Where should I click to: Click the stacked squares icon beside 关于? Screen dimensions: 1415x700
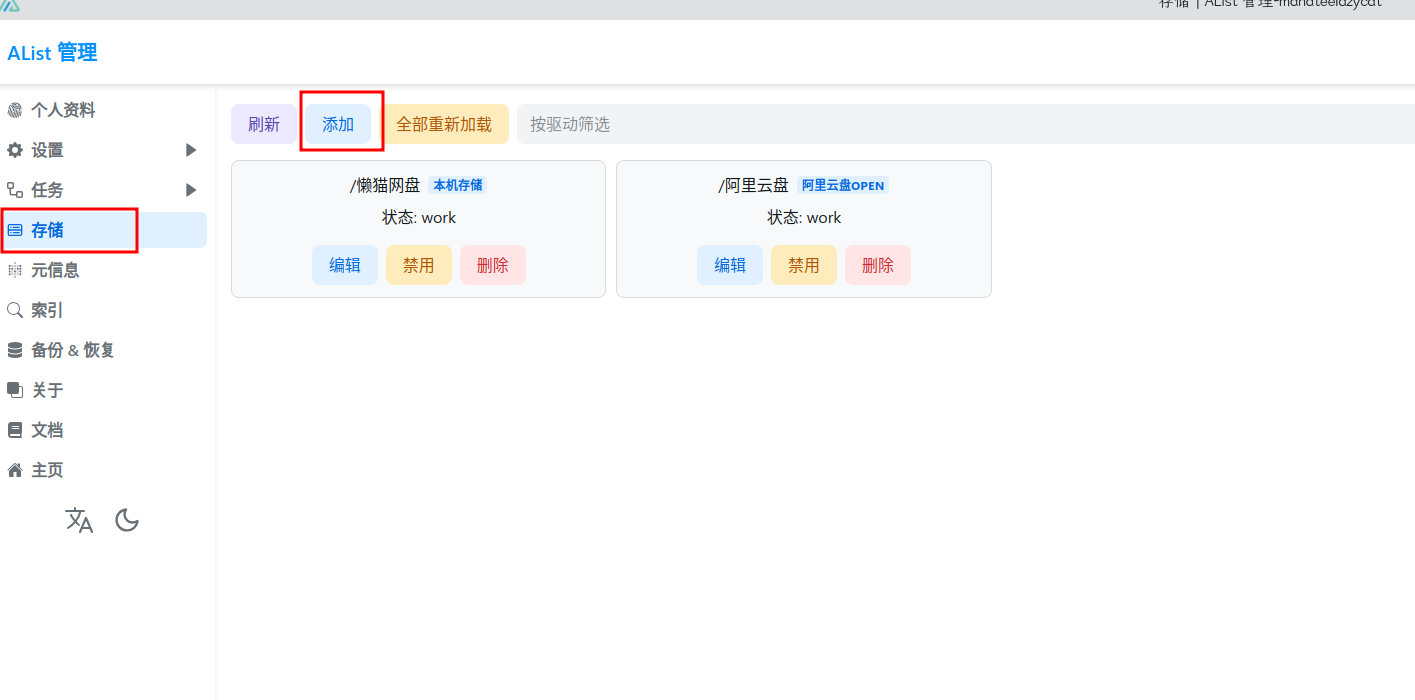tap(15, 390)
